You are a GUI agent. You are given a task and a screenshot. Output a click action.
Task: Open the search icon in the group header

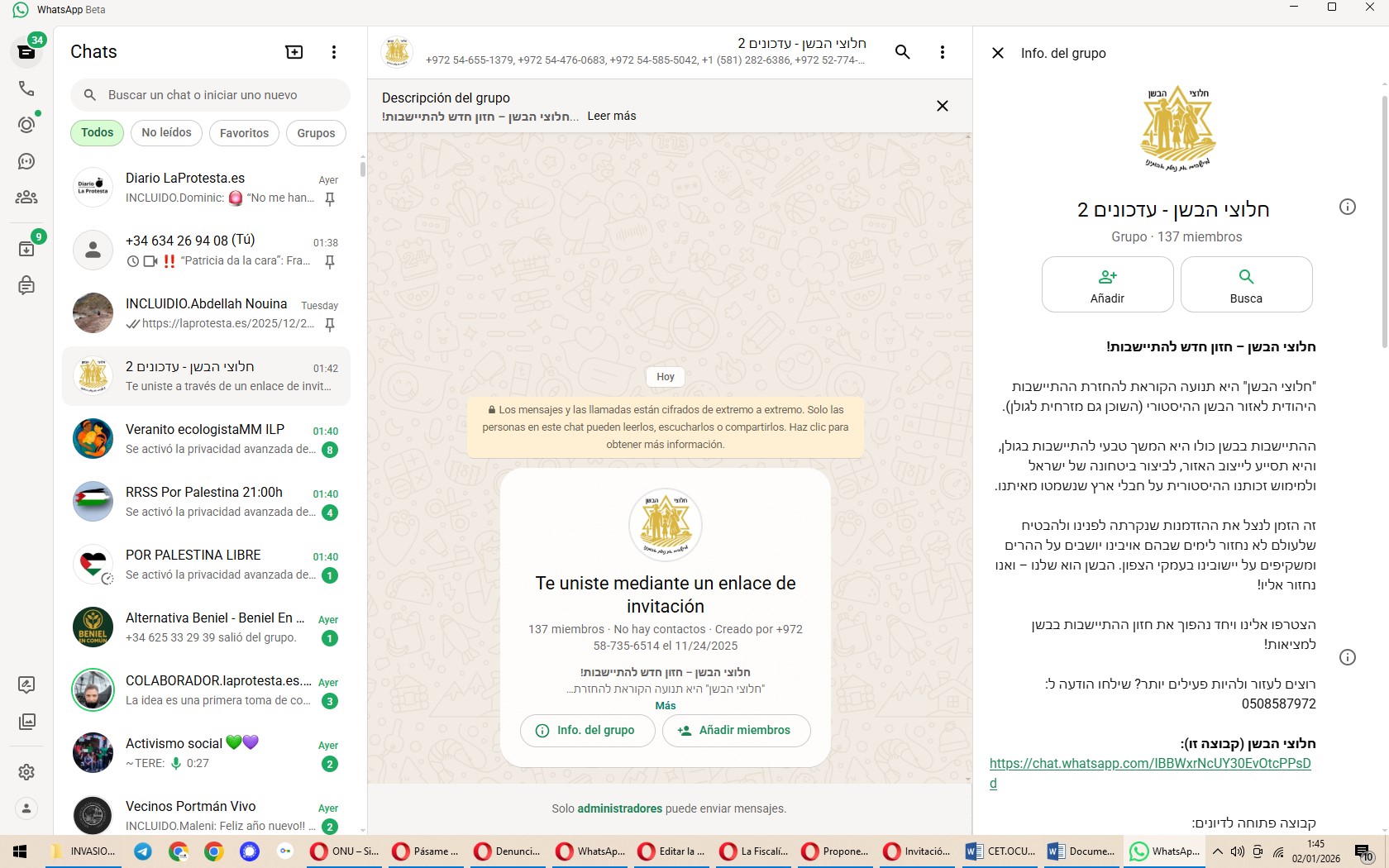902,51
